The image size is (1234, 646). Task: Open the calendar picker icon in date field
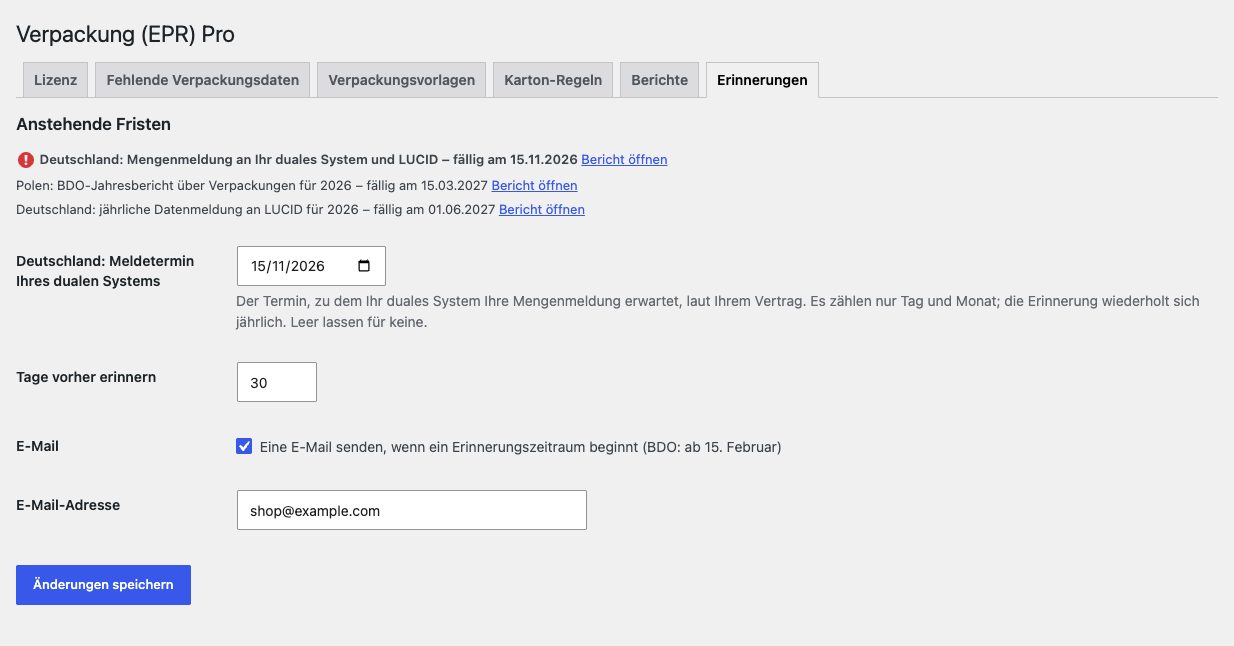pyautogui.click(x=364, y=266)
